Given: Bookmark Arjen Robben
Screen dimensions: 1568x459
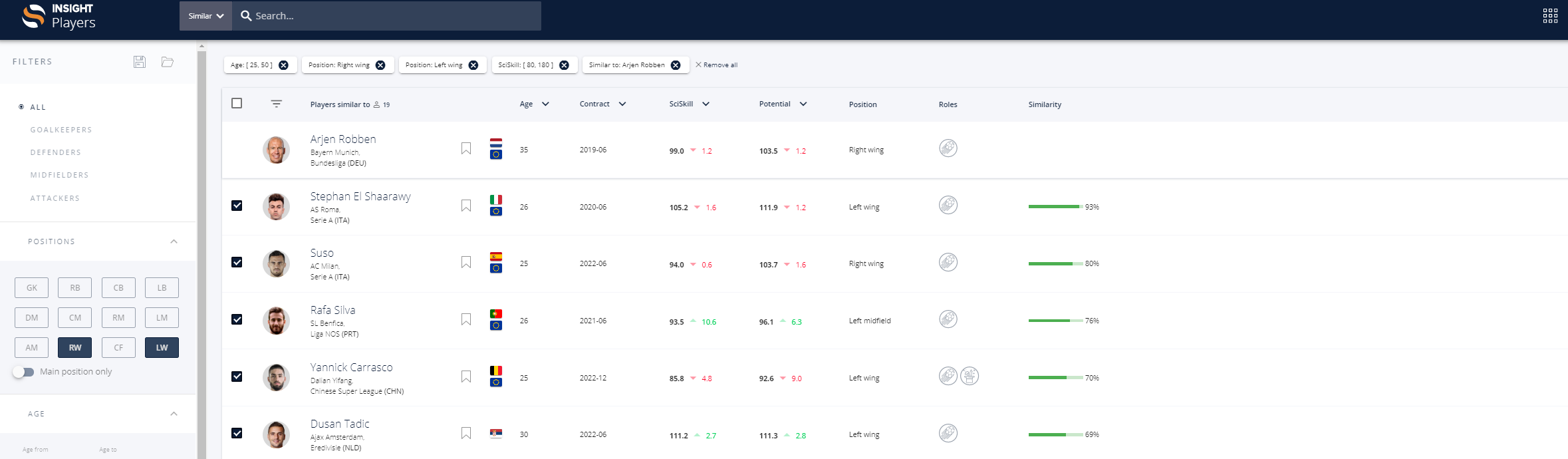Looking at the screenshot, I should (x=466, y=148).
